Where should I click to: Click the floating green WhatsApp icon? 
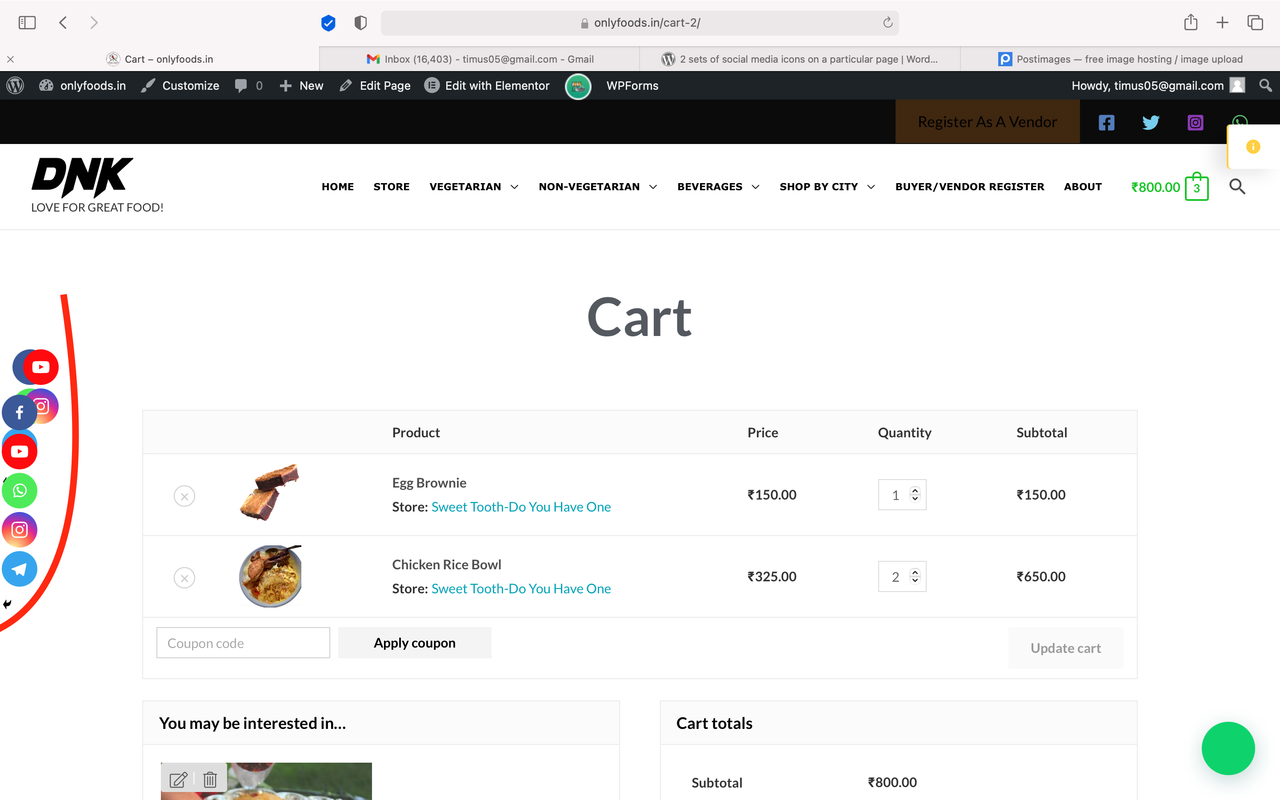19,491
